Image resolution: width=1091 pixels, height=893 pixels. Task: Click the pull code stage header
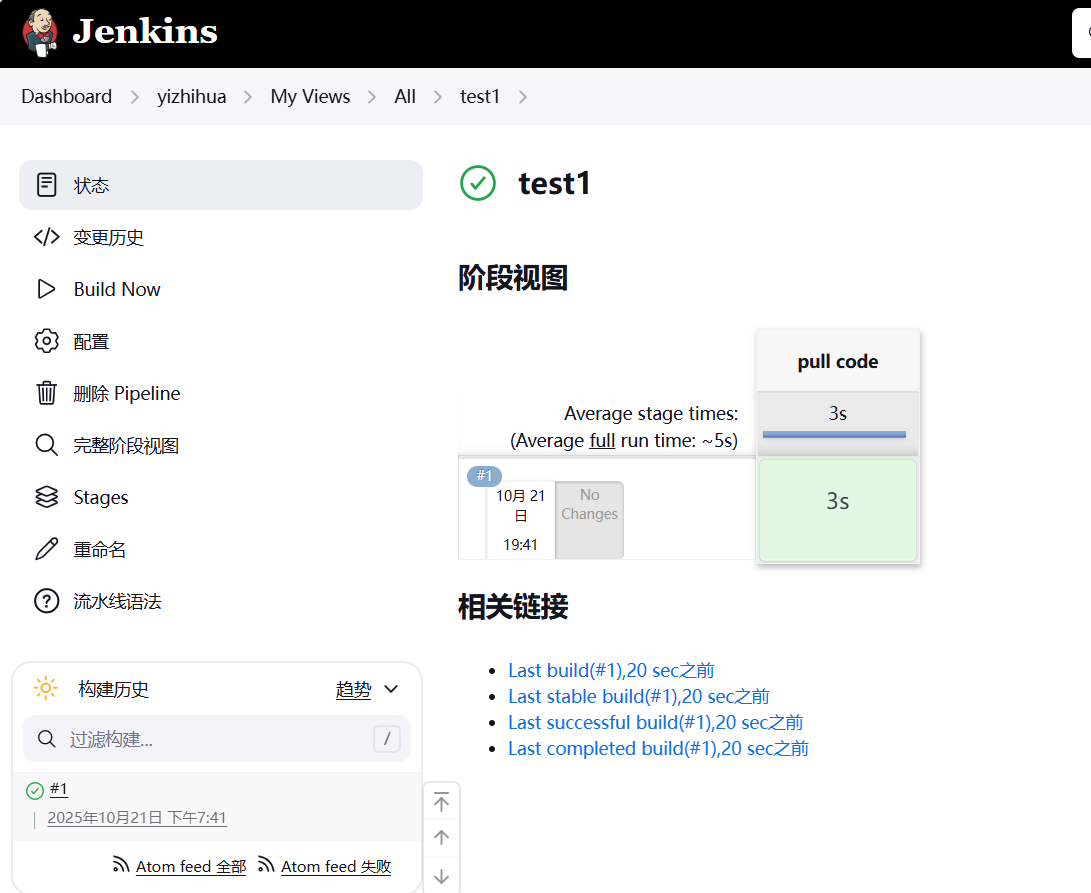coord(838,361)
